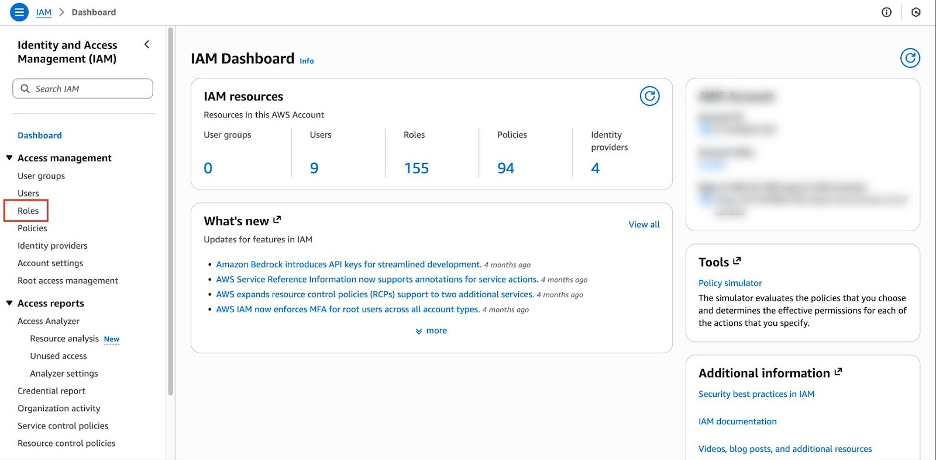The height and width of the screenshot is (460, 936).
Task: Click the hexagon settings icon in top bar
Action: pos(916,12)
